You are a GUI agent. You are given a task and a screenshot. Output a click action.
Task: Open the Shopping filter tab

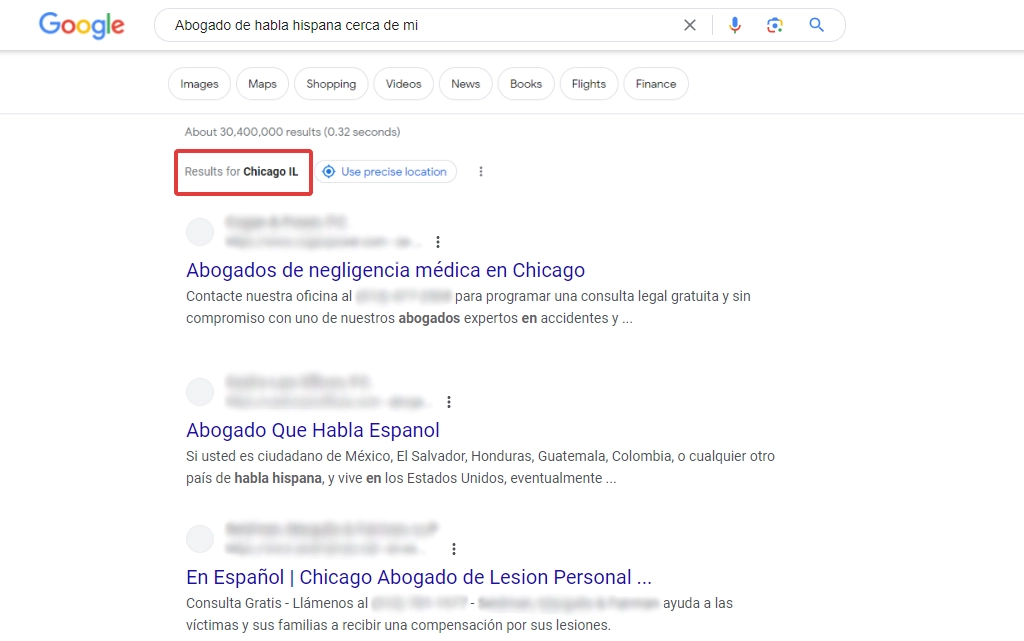click(331, 84)
